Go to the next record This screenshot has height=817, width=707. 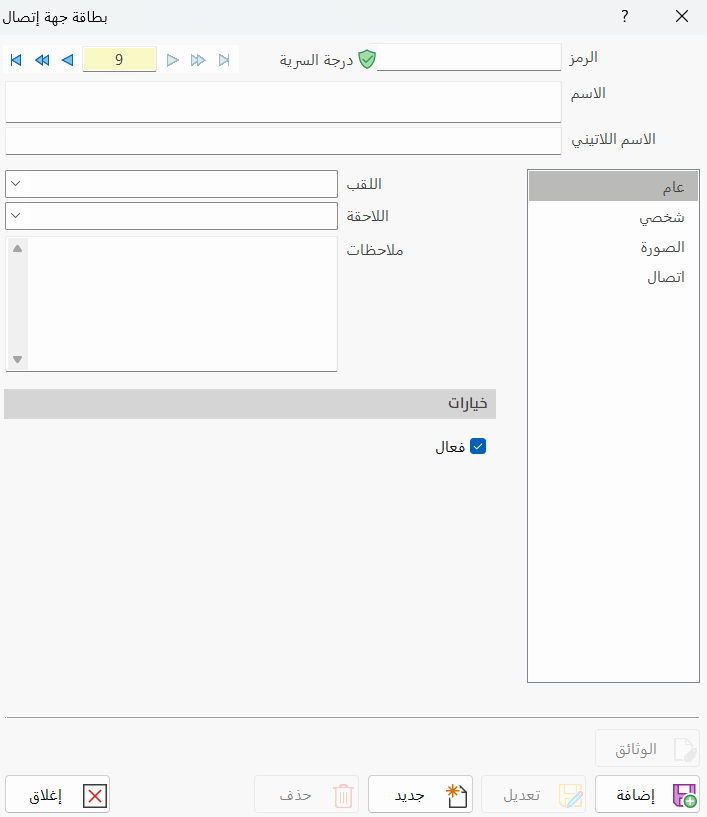(x=172, y=60)
